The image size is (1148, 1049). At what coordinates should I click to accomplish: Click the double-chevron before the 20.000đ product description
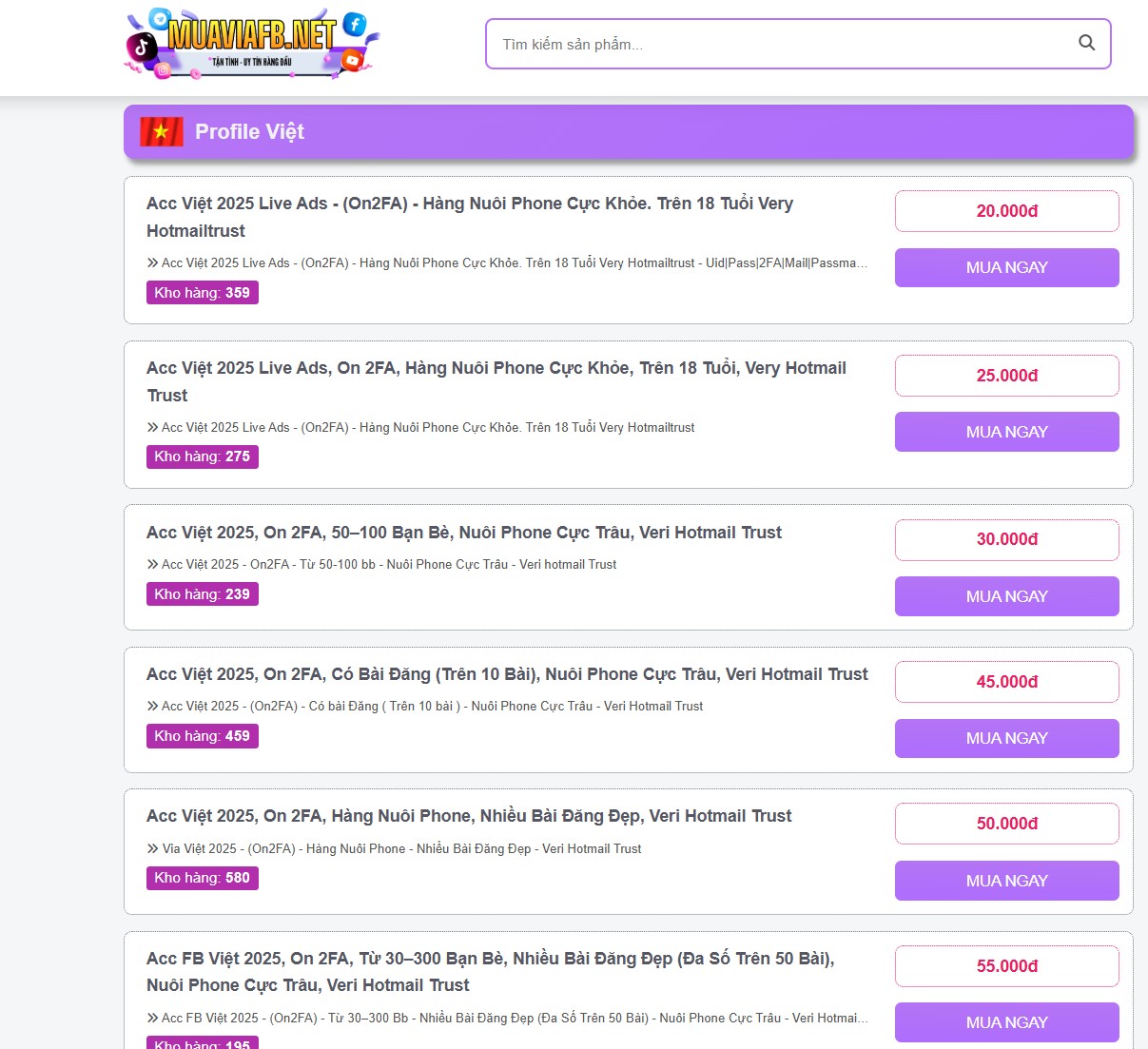click(152, 262)
